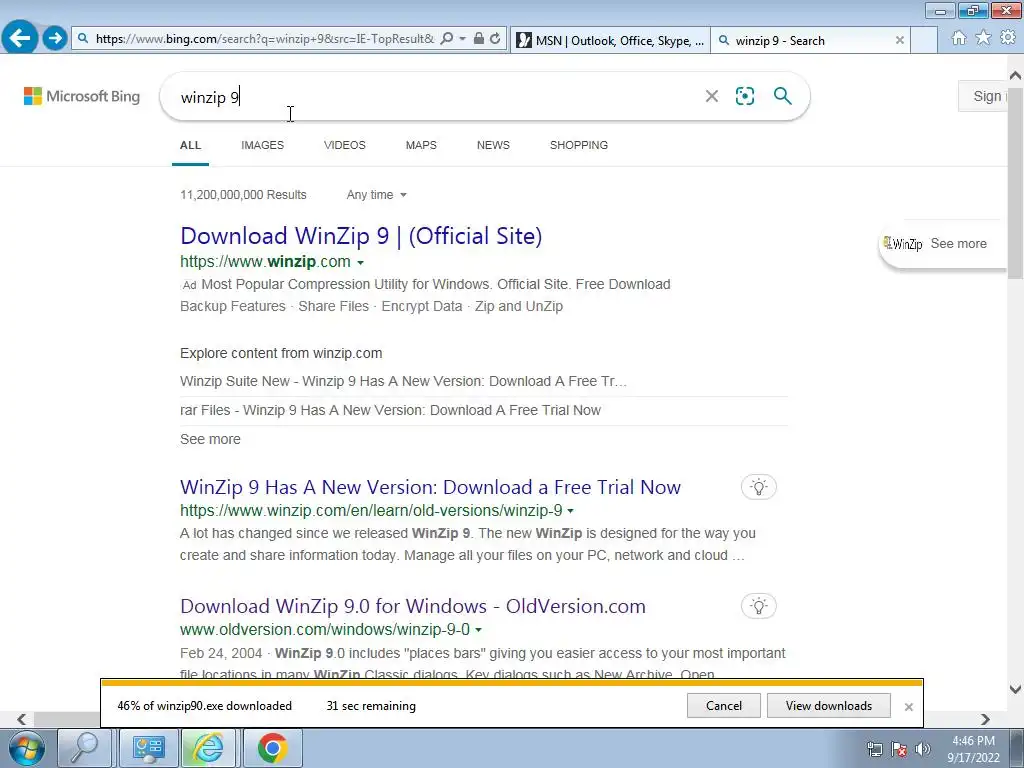The width and height of the screenshot is (1024, 768).
Task: Click the Home icon in IE toolbar
Action: pos(959,38)
